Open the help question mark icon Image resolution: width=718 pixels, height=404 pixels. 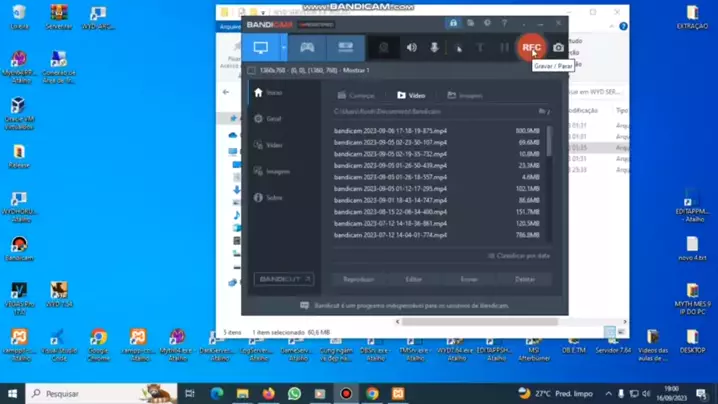point(504,23)
